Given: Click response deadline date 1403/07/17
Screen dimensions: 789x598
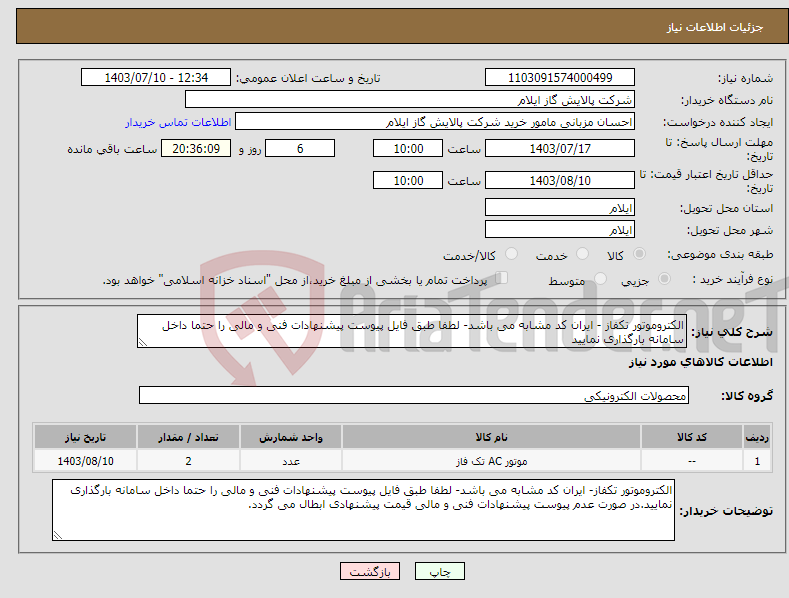Looking at the screenshot, I should (x=560, y=148).
